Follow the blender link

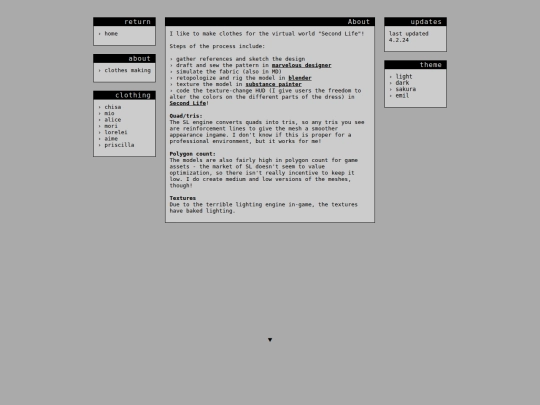coord(300,78)
